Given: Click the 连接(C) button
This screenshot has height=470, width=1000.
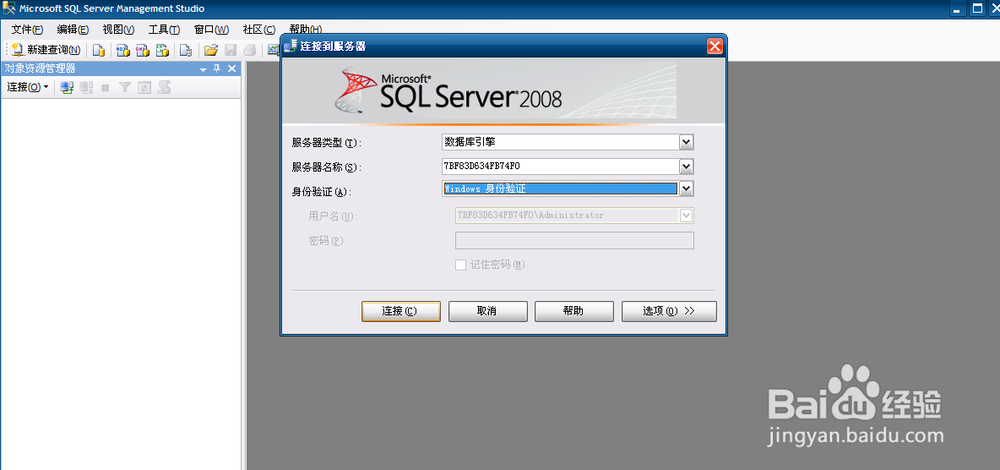Looking at the screenshot, I should tap(401, 311).
